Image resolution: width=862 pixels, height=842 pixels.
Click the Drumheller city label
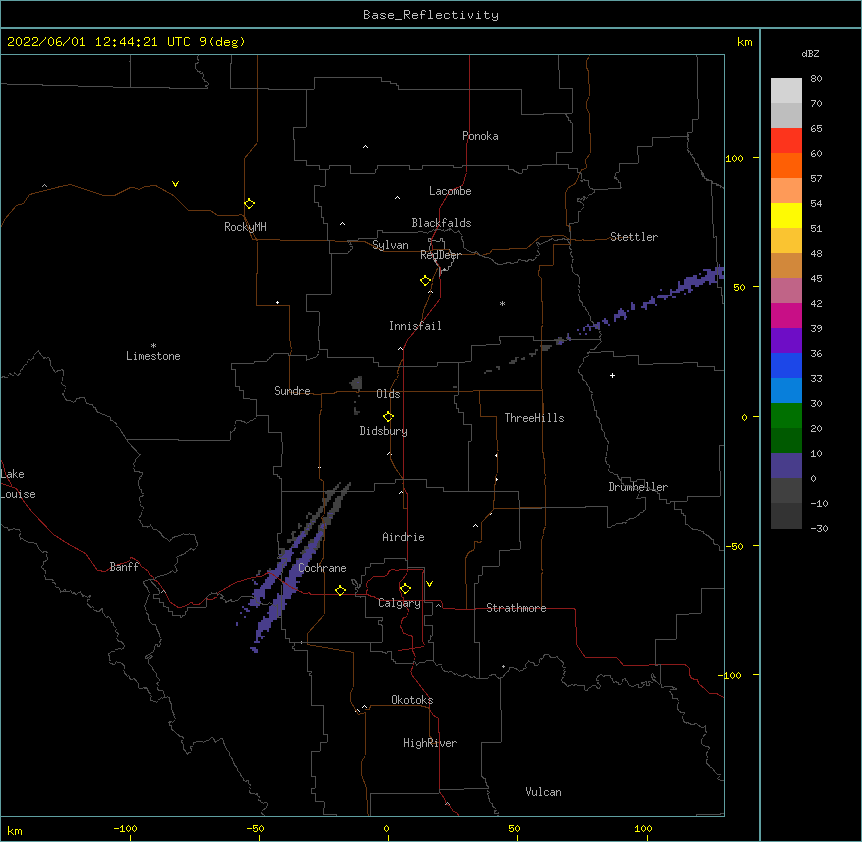(638, 487)
